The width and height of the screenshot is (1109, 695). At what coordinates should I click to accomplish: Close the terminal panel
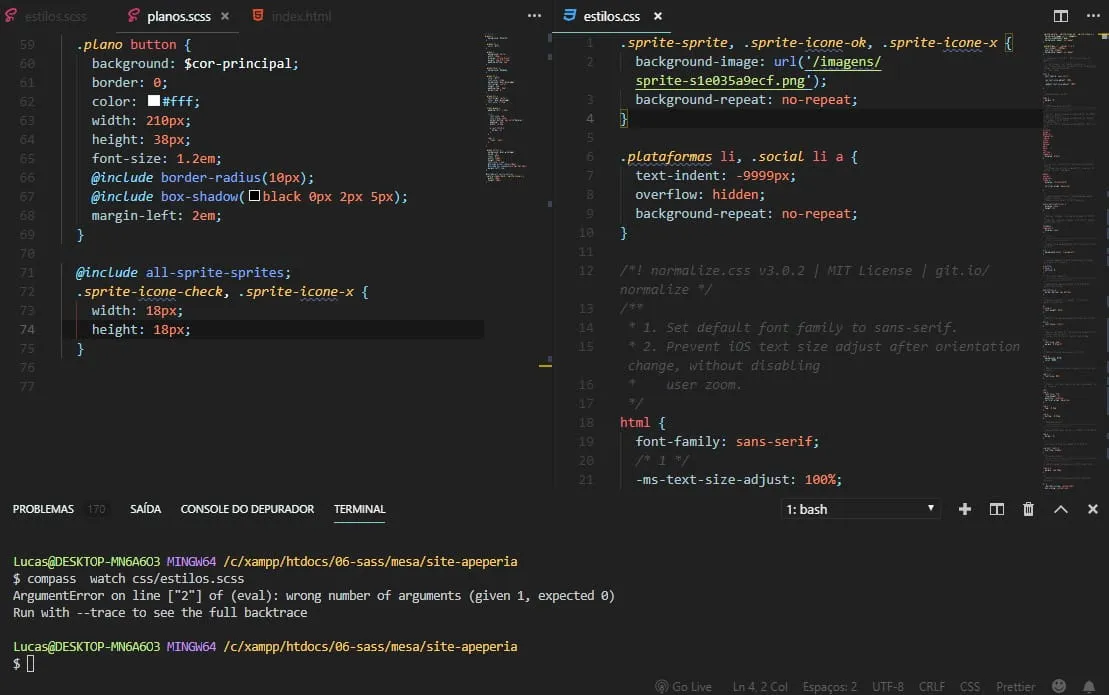(1091, 509)
